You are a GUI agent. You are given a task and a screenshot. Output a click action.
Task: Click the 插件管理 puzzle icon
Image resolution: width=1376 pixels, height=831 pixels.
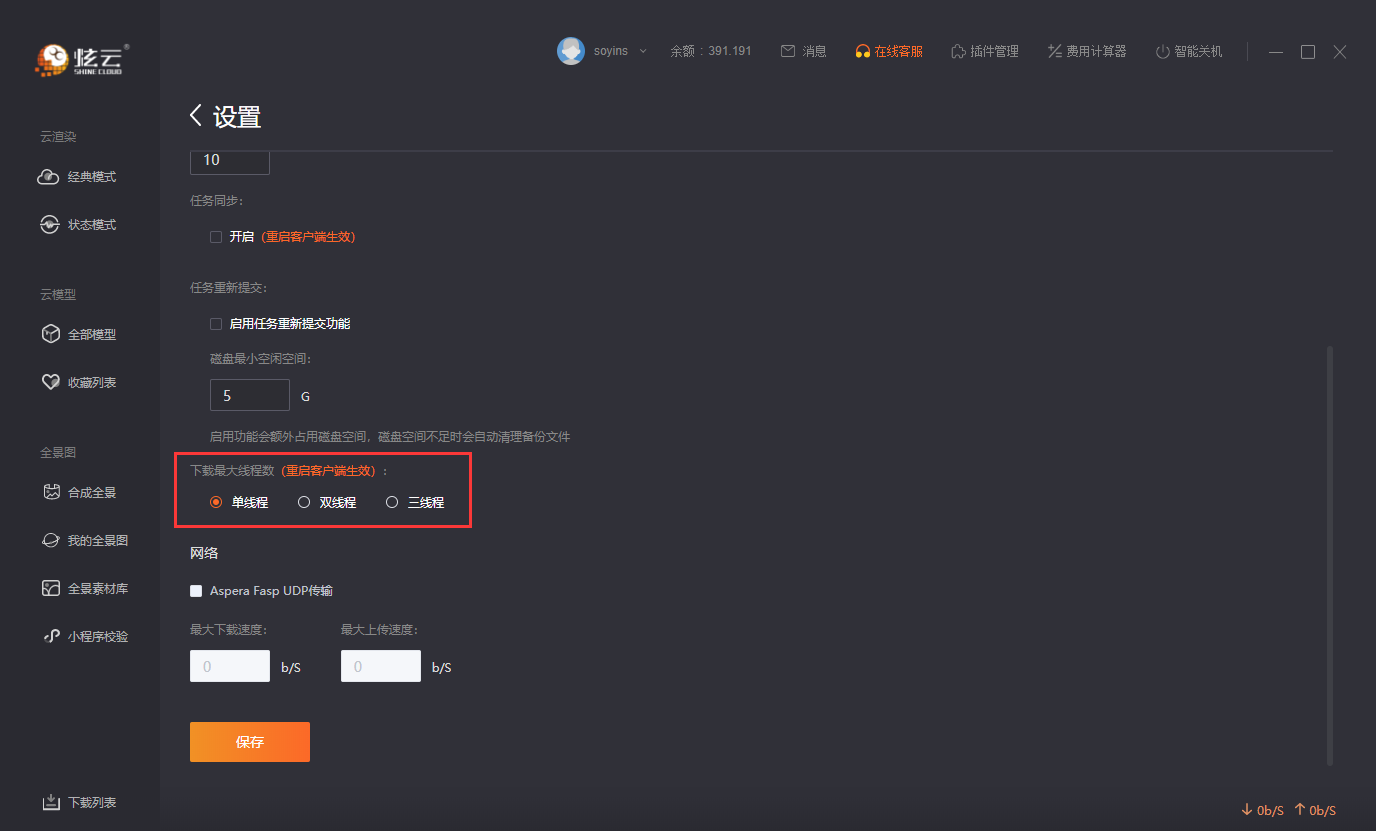(x=958, y=51)
